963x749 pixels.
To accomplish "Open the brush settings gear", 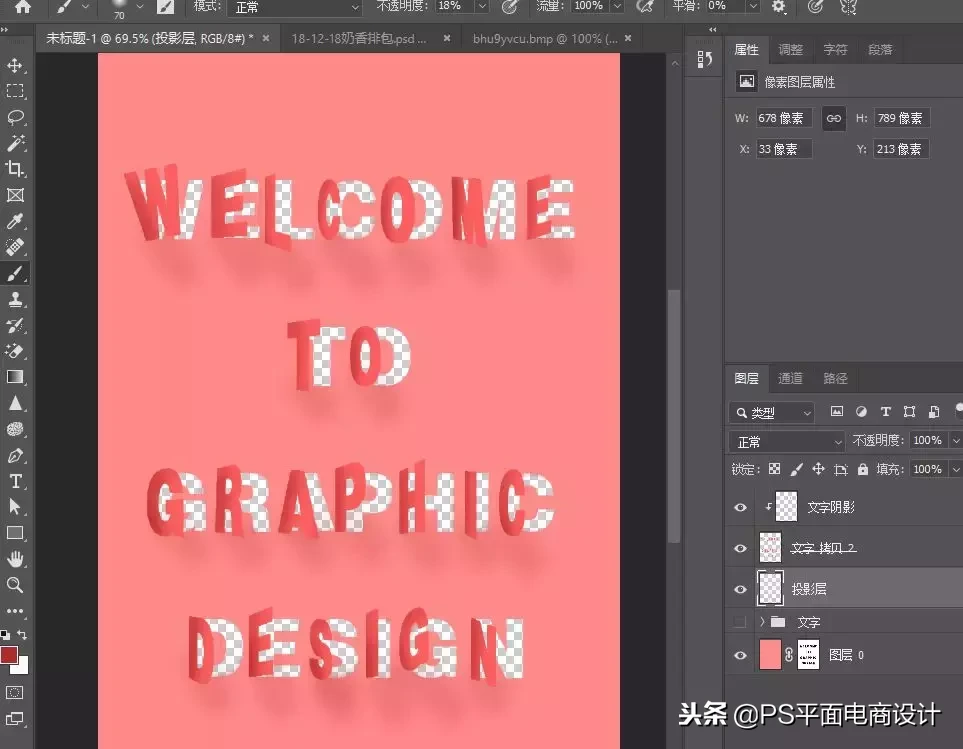I will click(779, 7).
